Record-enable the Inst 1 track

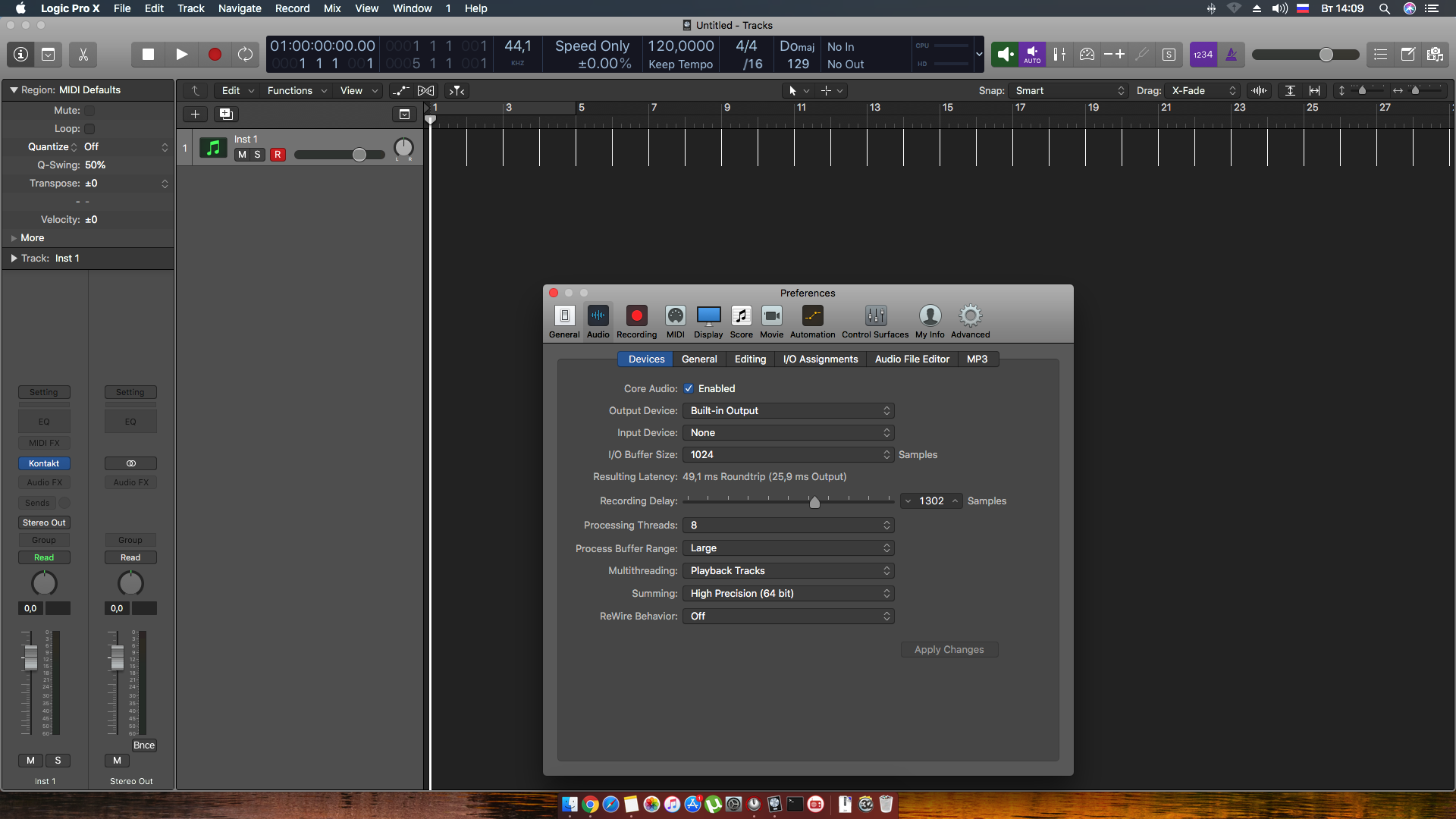pos(278,155)
